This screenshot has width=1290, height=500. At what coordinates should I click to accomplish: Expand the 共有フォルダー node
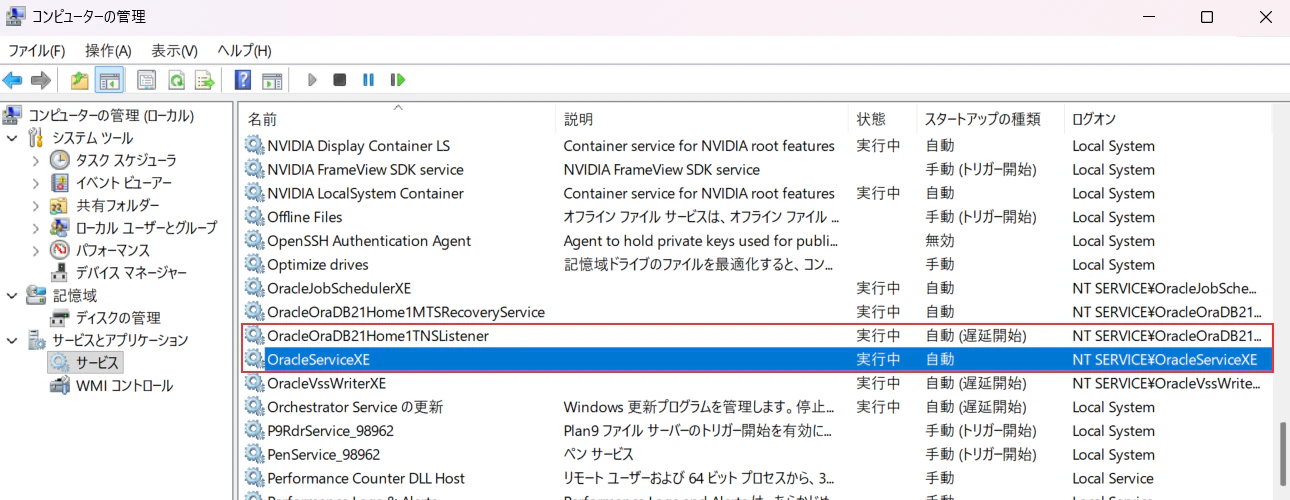[x=36, y=205]
